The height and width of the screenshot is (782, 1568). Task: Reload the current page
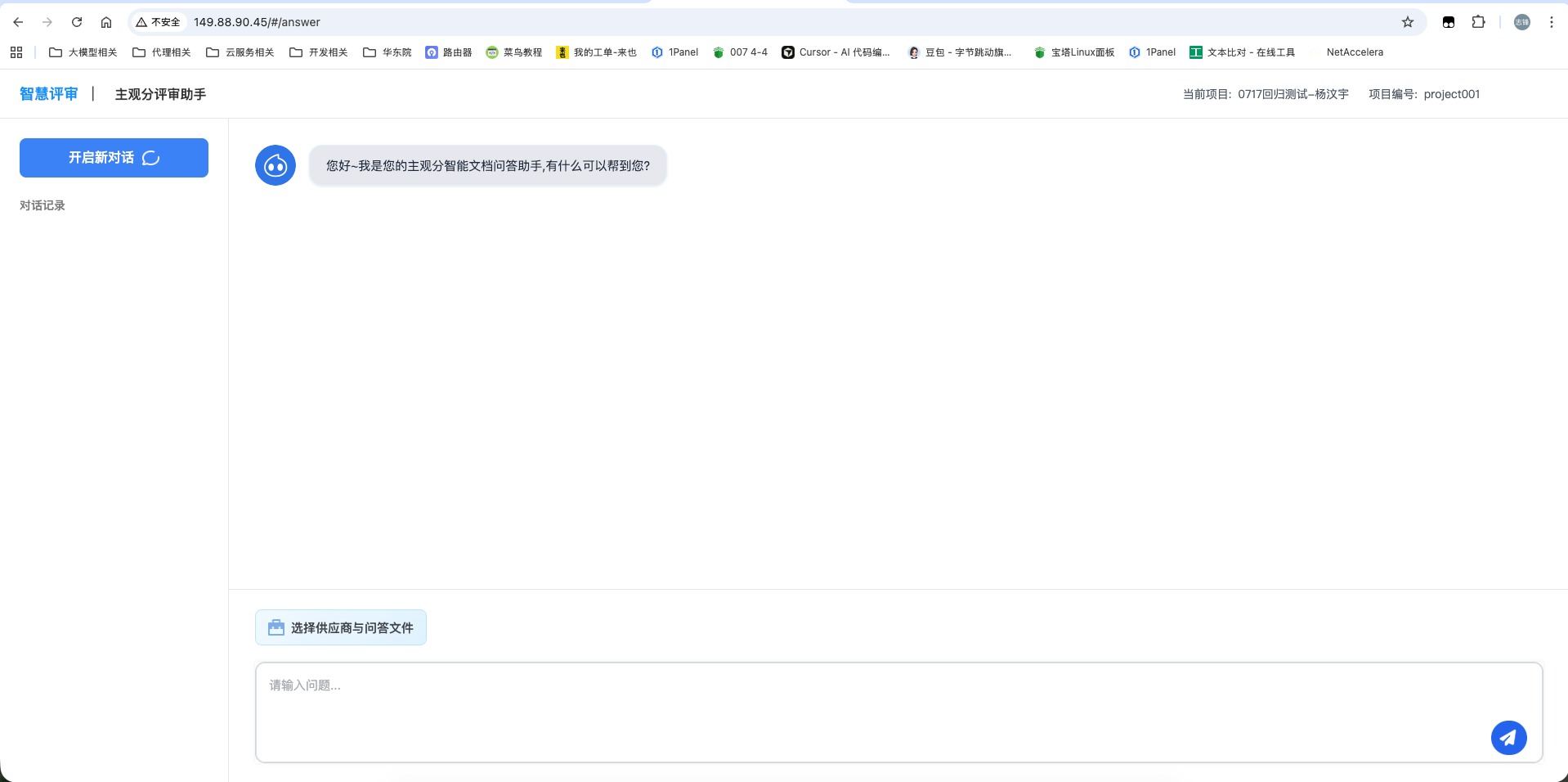(x=77, y=22)
